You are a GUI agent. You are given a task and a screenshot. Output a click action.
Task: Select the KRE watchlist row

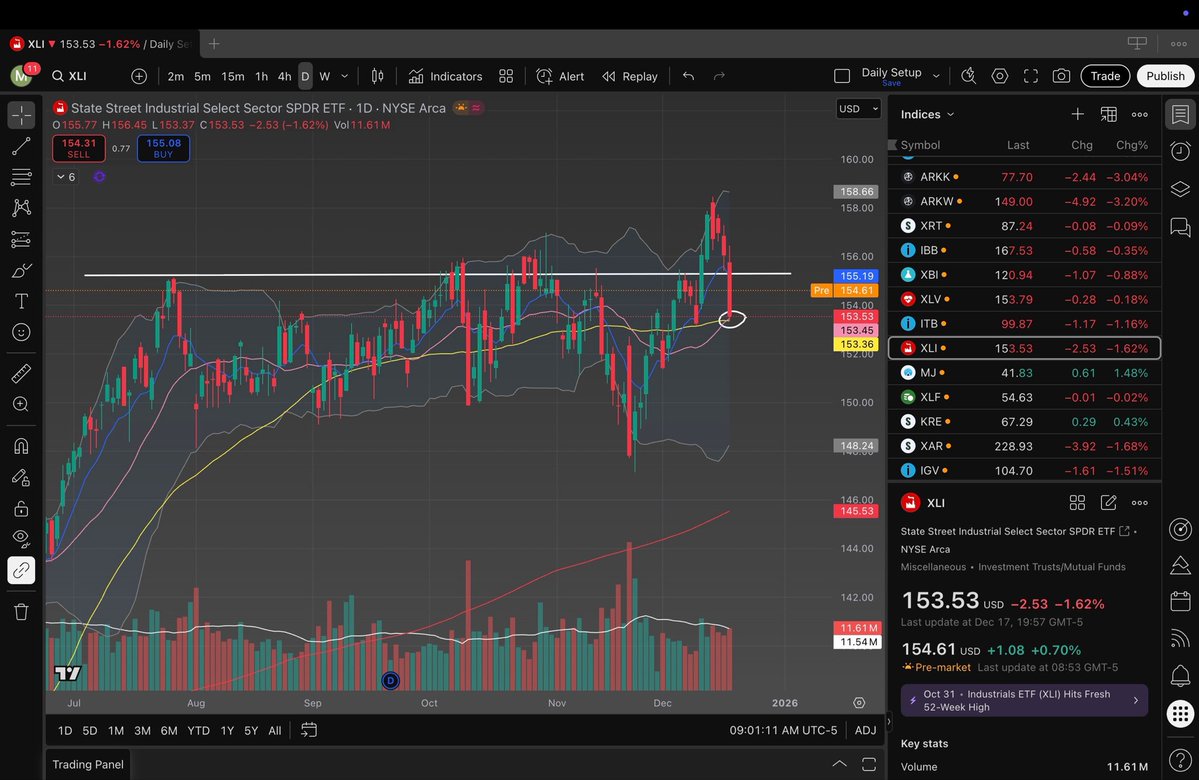click(x=1025, y=421)
